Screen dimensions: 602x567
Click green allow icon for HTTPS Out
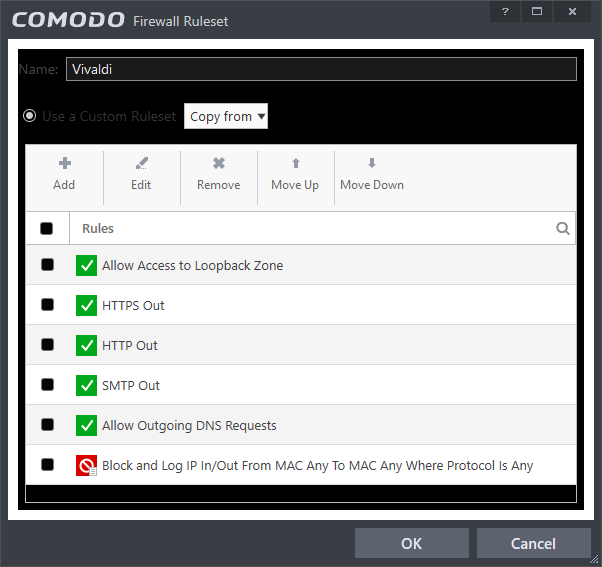point(86,305)
